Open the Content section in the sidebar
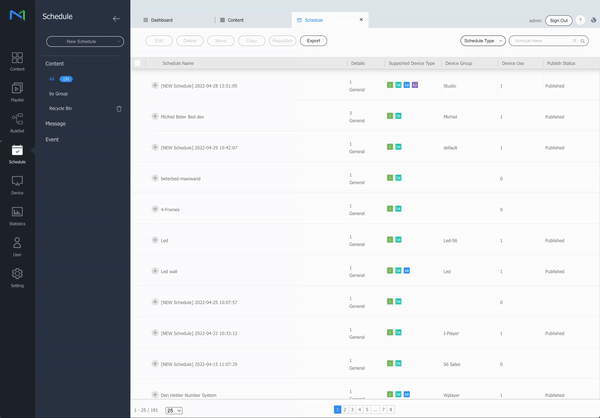 tap(17, 61)
